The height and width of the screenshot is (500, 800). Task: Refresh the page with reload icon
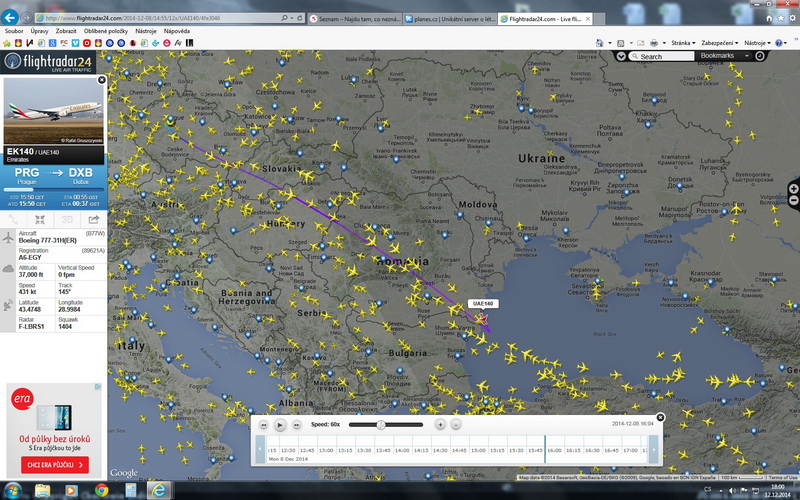point(299,18)
